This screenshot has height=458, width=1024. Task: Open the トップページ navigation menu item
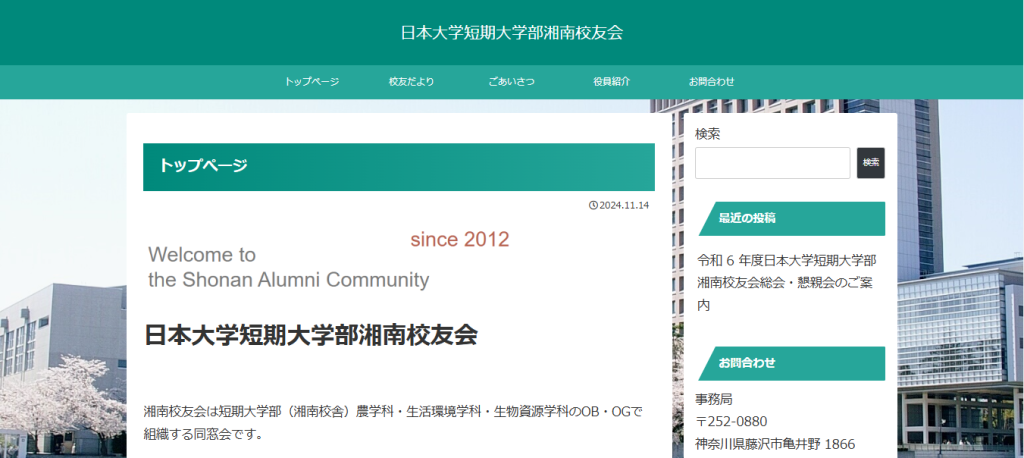[x=312, y=82]
